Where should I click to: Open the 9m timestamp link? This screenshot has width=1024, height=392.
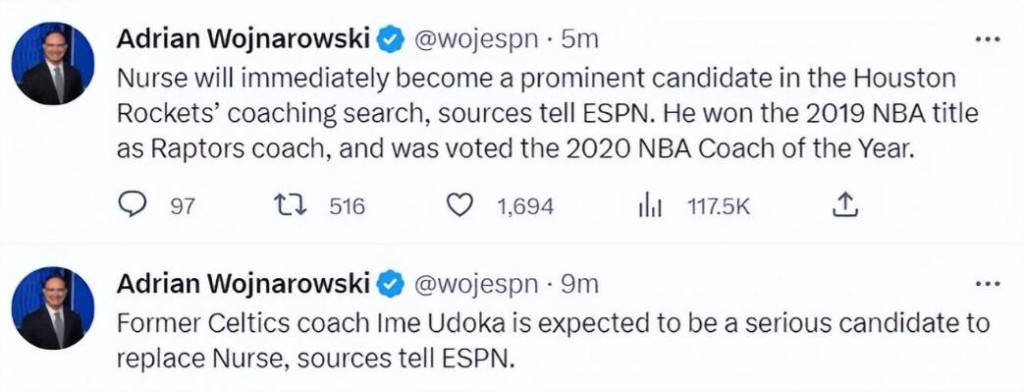point(579,286)
